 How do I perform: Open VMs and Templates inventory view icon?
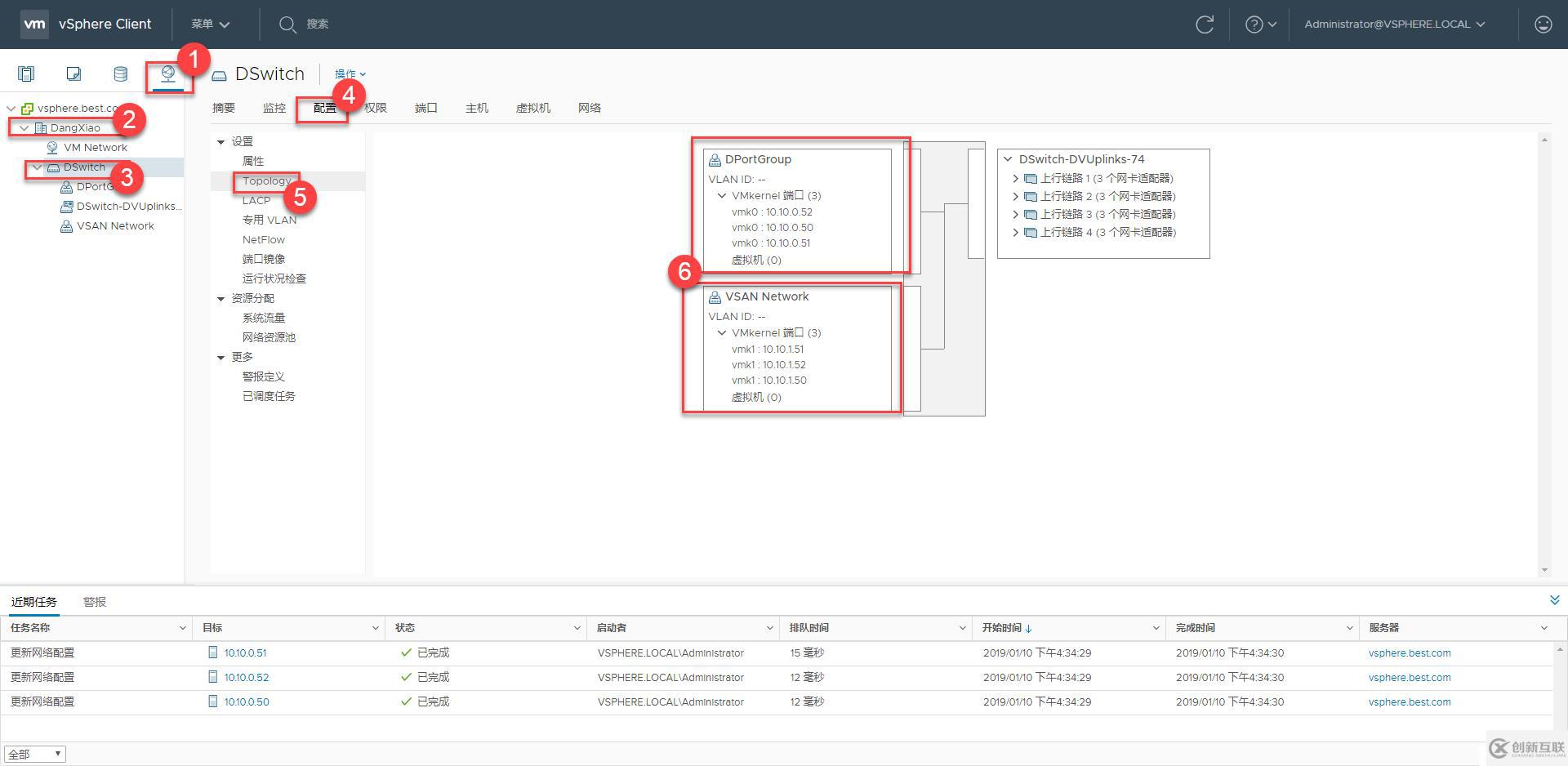pyautogui.click(x=73, y=74)
